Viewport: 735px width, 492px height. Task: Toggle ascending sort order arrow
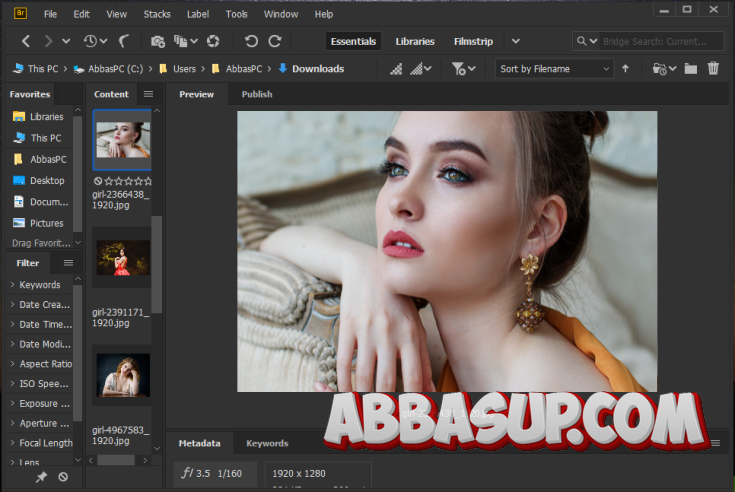pos(626,69)
